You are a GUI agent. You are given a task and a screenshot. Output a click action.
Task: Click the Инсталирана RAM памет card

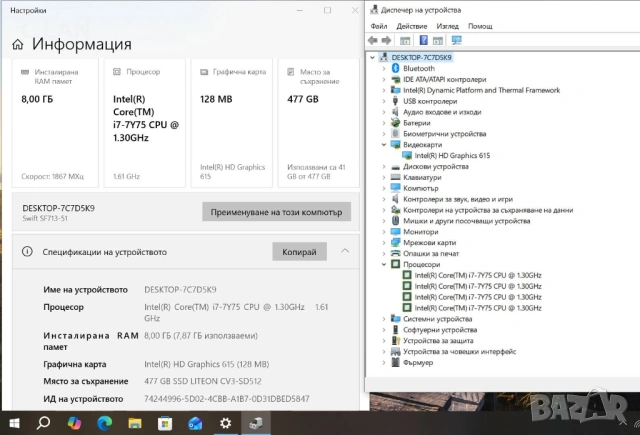[x=55, y=123]
